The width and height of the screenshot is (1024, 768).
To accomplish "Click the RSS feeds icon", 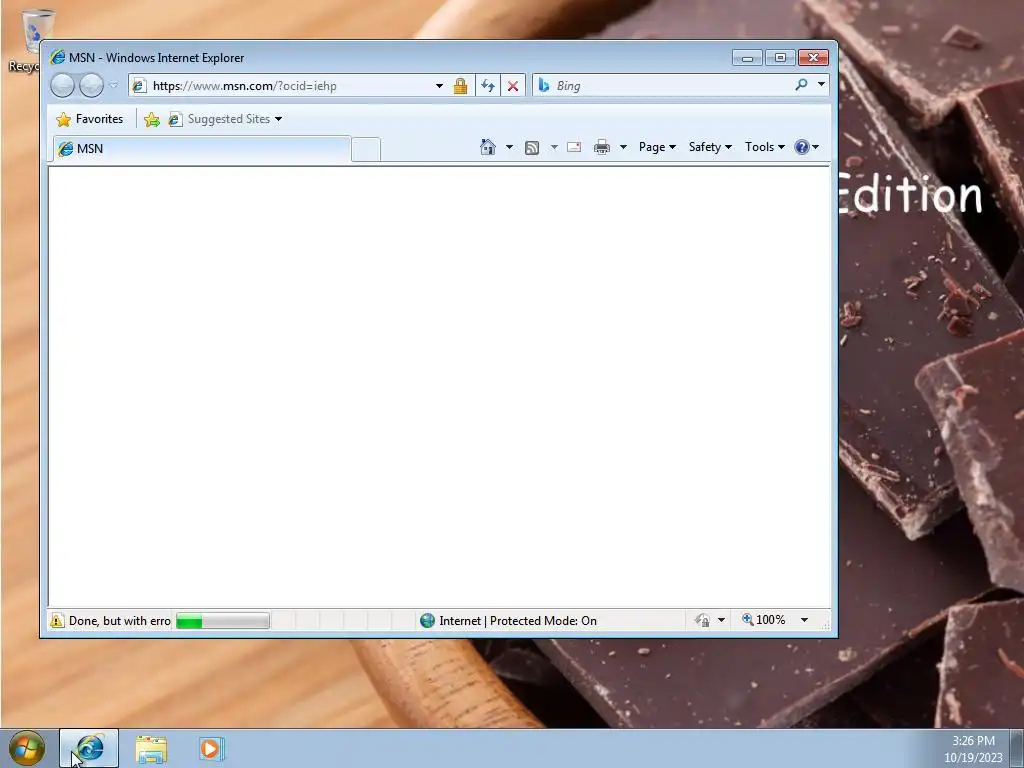I will (532, 148).
